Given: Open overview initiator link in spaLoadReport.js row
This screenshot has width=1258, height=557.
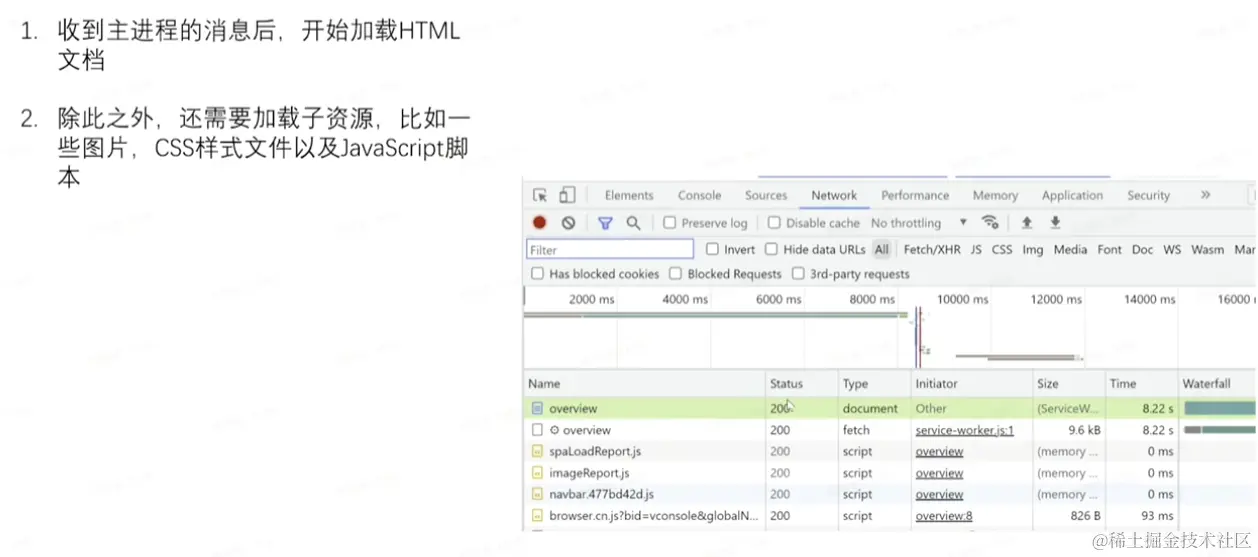Looking at the screenshot, I should [x=939, y=451].
